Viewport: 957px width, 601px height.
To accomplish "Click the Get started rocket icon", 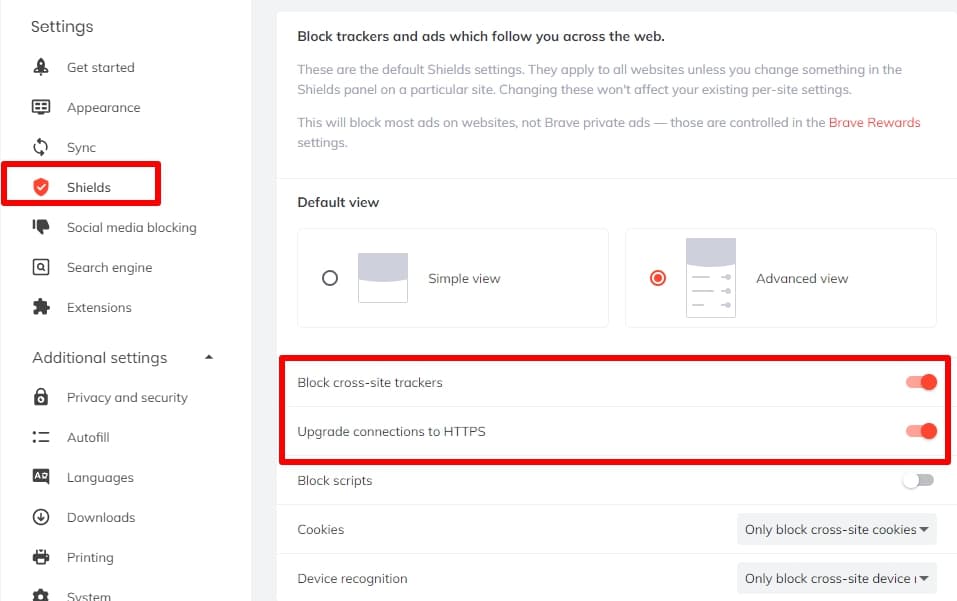I will pos(41,67).
